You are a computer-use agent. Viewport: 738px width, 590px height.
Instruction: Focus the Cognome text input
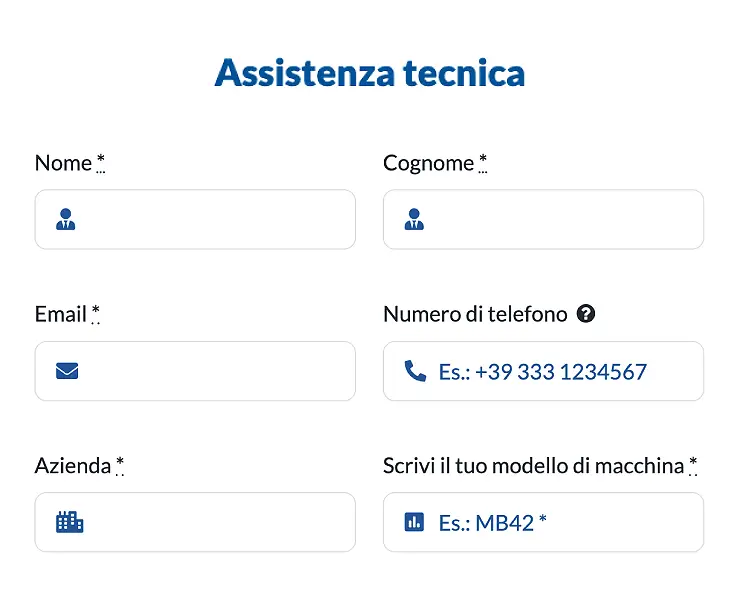[x=544, y=219]
